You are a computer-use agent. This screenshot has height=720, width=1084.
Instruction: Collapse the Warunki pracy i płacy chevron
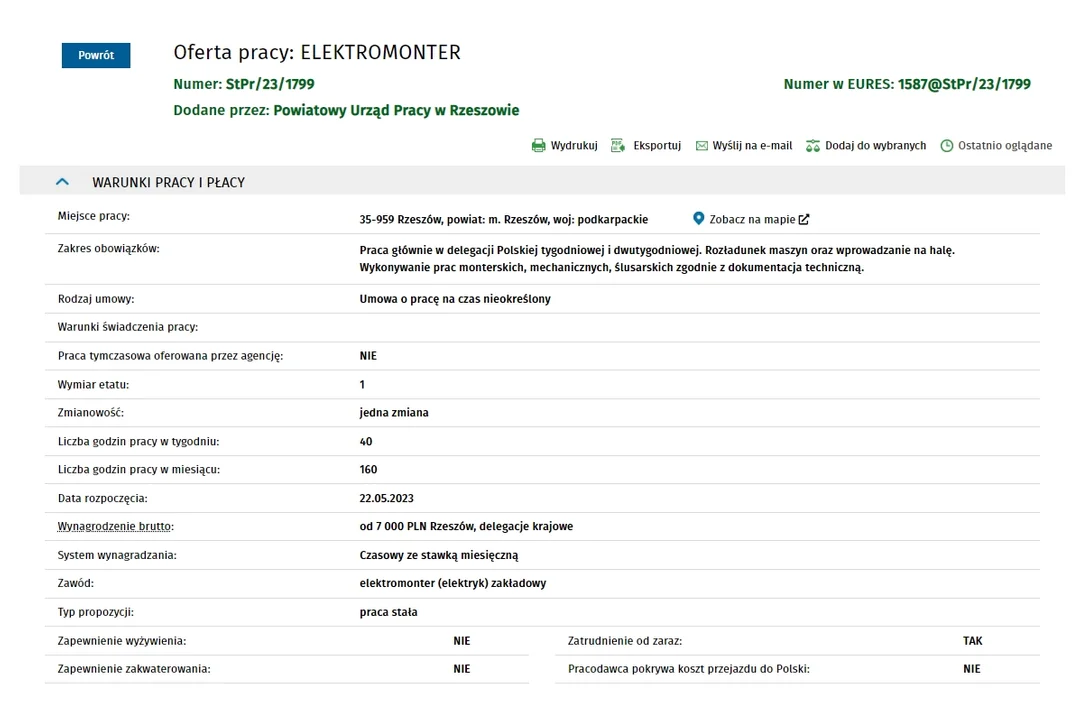coord(62,182)
